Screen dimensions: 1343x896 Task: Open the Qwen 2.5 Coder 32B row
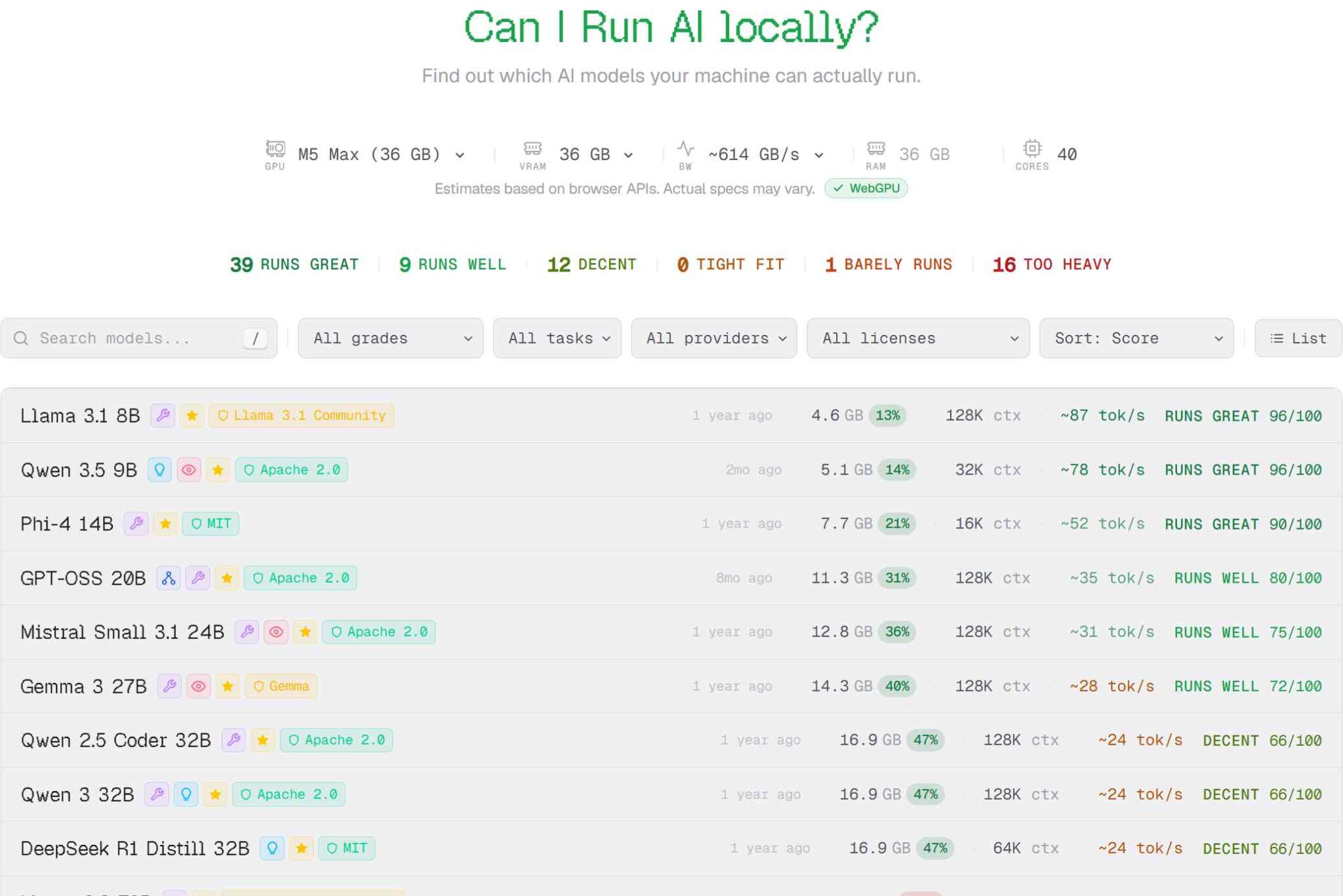coord(115,741)
